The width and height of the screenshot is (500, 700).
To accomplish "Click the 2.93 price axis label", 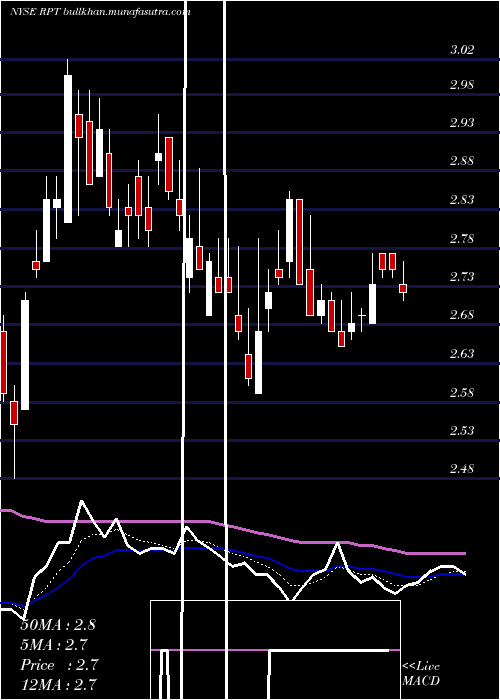I will [462, 122].
